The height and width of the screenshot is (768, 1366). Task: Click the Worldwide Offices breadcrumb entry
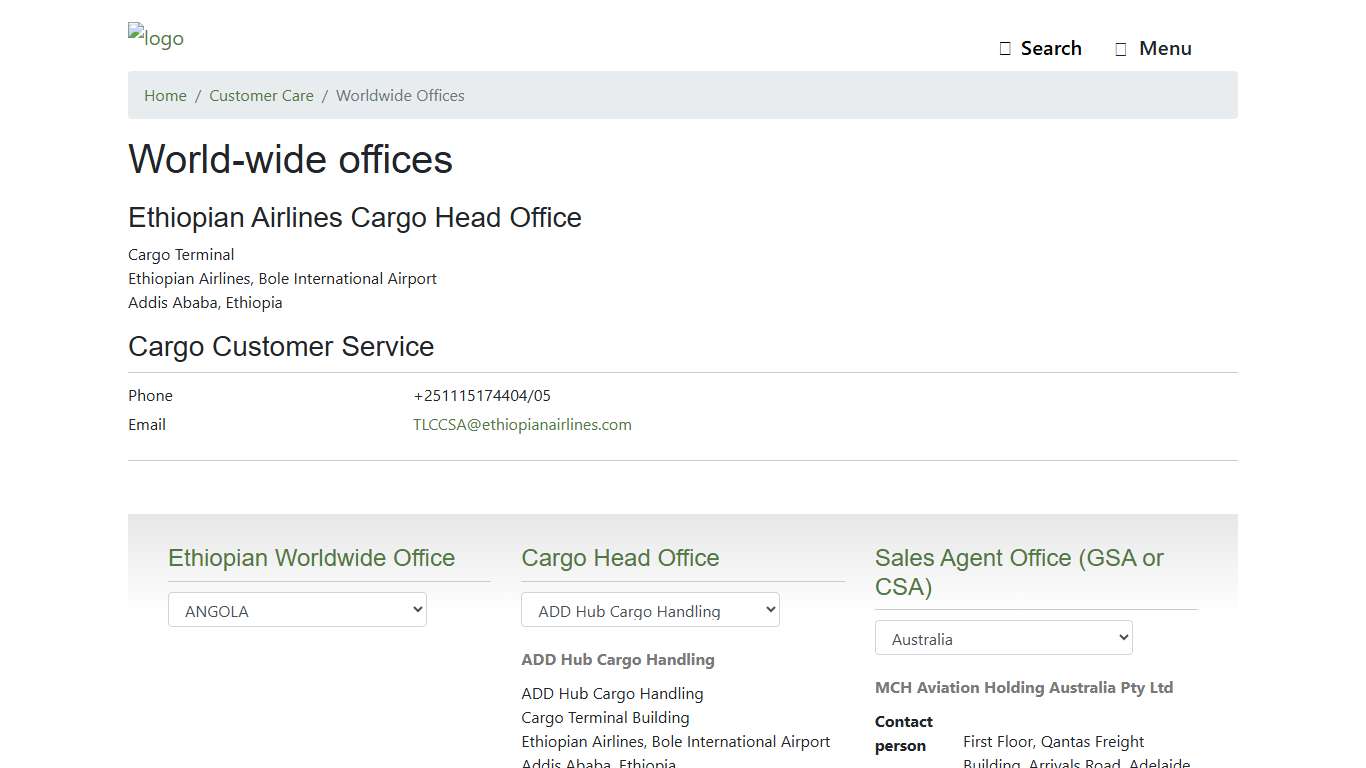tap(400, 95)
